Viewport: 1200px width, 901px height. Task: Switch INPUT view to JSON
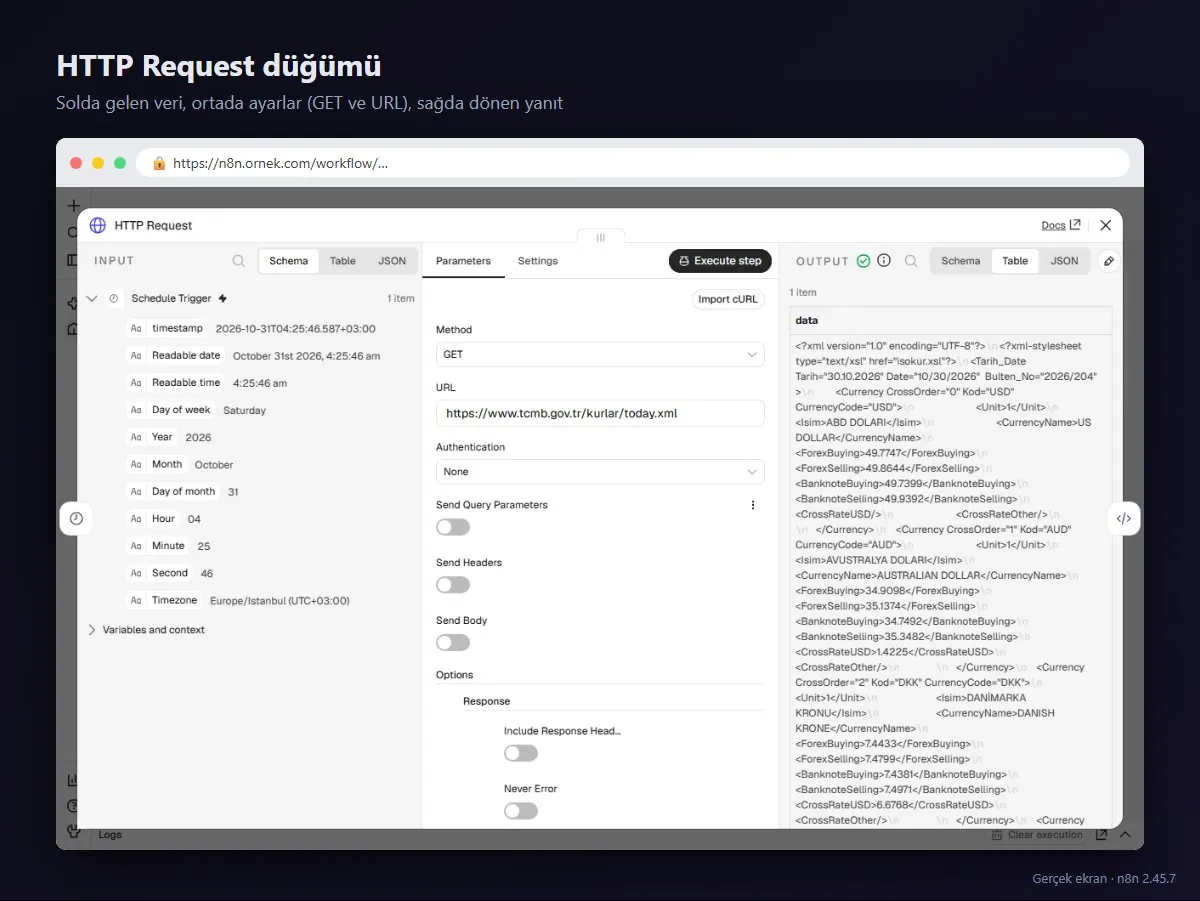[x=392, y=261]
